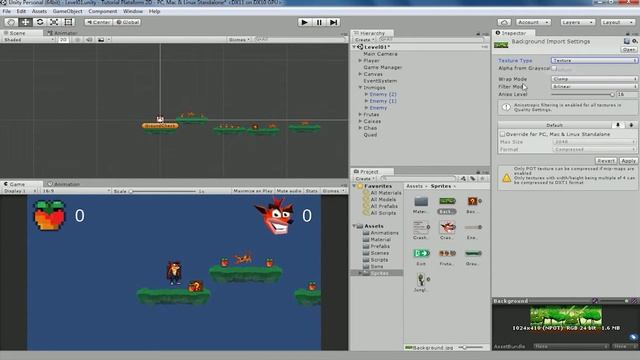Enable Alpha from Grayscale checkbox
The image size is (640, 360).
(x=554, y=68)
